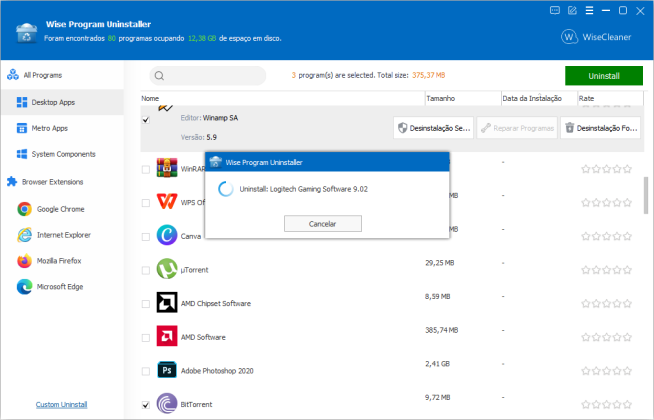654x420 pixels.
Task: Click the vertical scrollbar of program list
Action: click(646, 195)
